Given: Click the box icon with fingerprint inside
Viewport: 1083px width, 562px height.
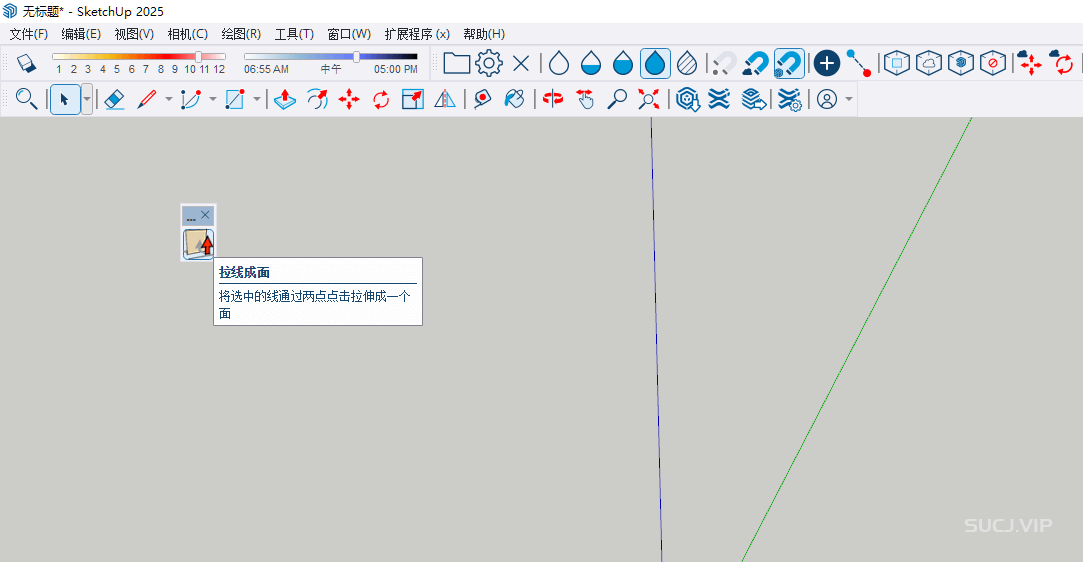Looking at the screenshot, I should point(961,64).
